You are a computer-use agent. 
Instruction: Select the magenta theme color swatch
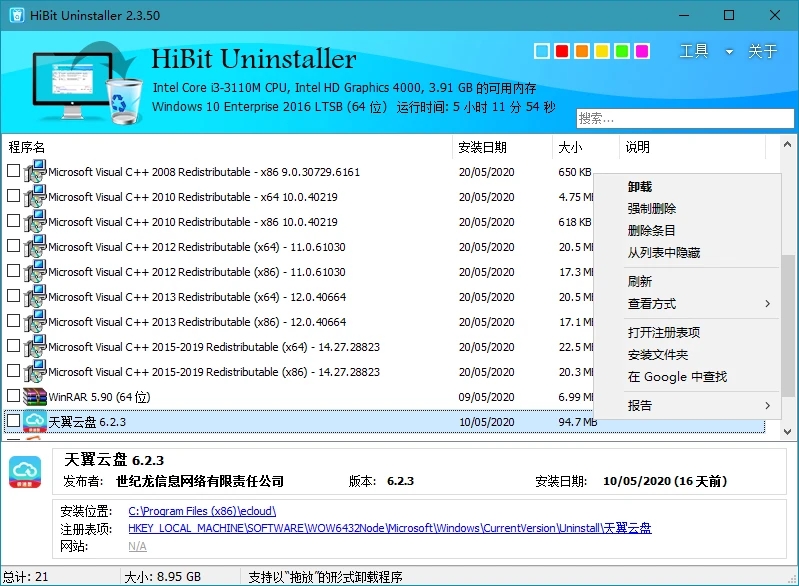[x=642, y=51]
